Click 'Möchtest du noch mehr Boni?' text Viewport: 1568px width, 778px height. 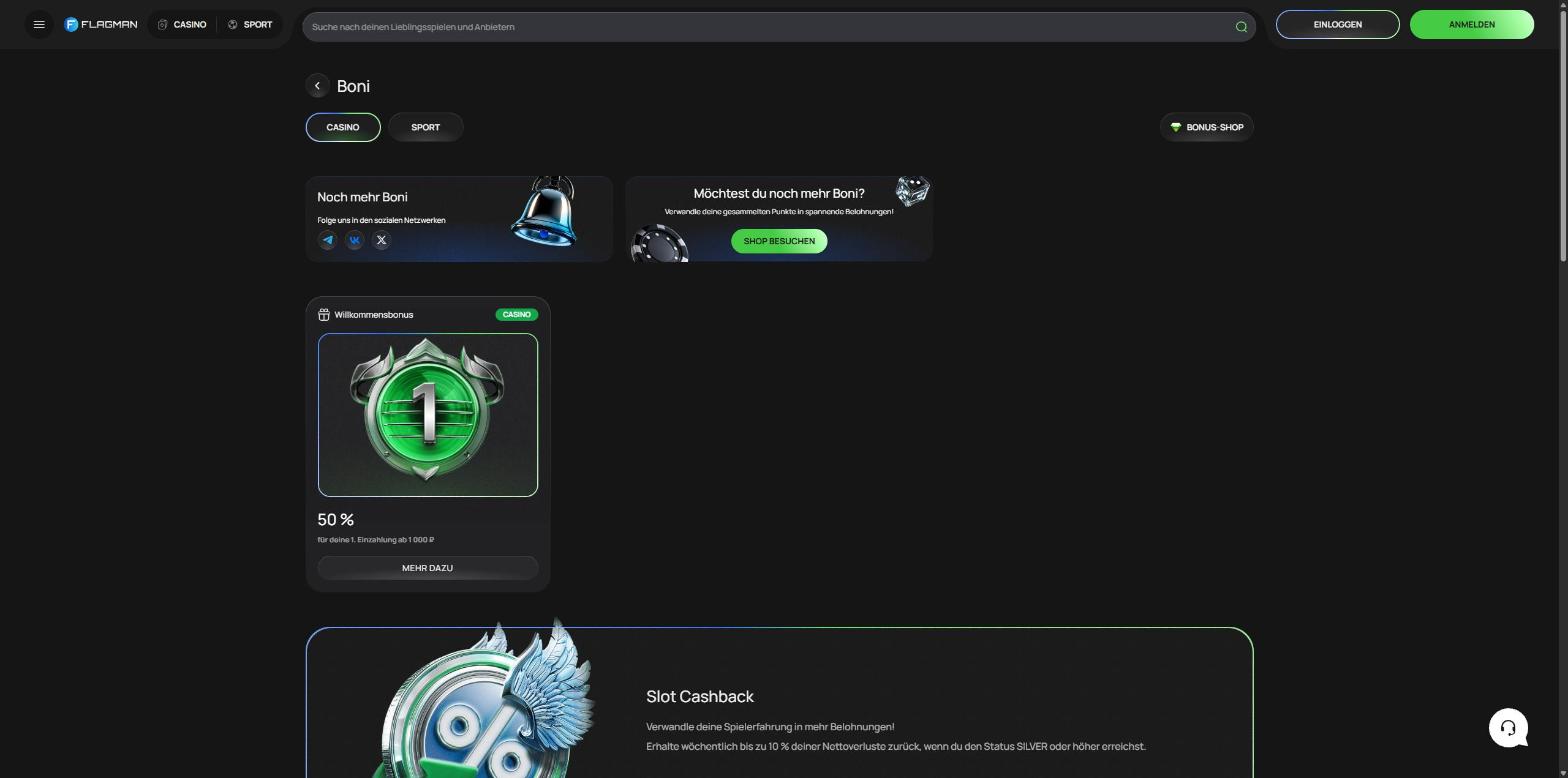point(779,194)
